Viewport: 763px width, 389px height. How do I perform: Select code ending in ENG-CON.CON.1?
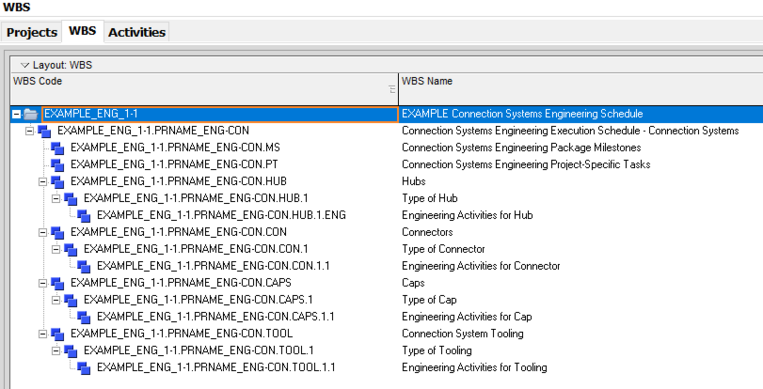coord(196,249)
